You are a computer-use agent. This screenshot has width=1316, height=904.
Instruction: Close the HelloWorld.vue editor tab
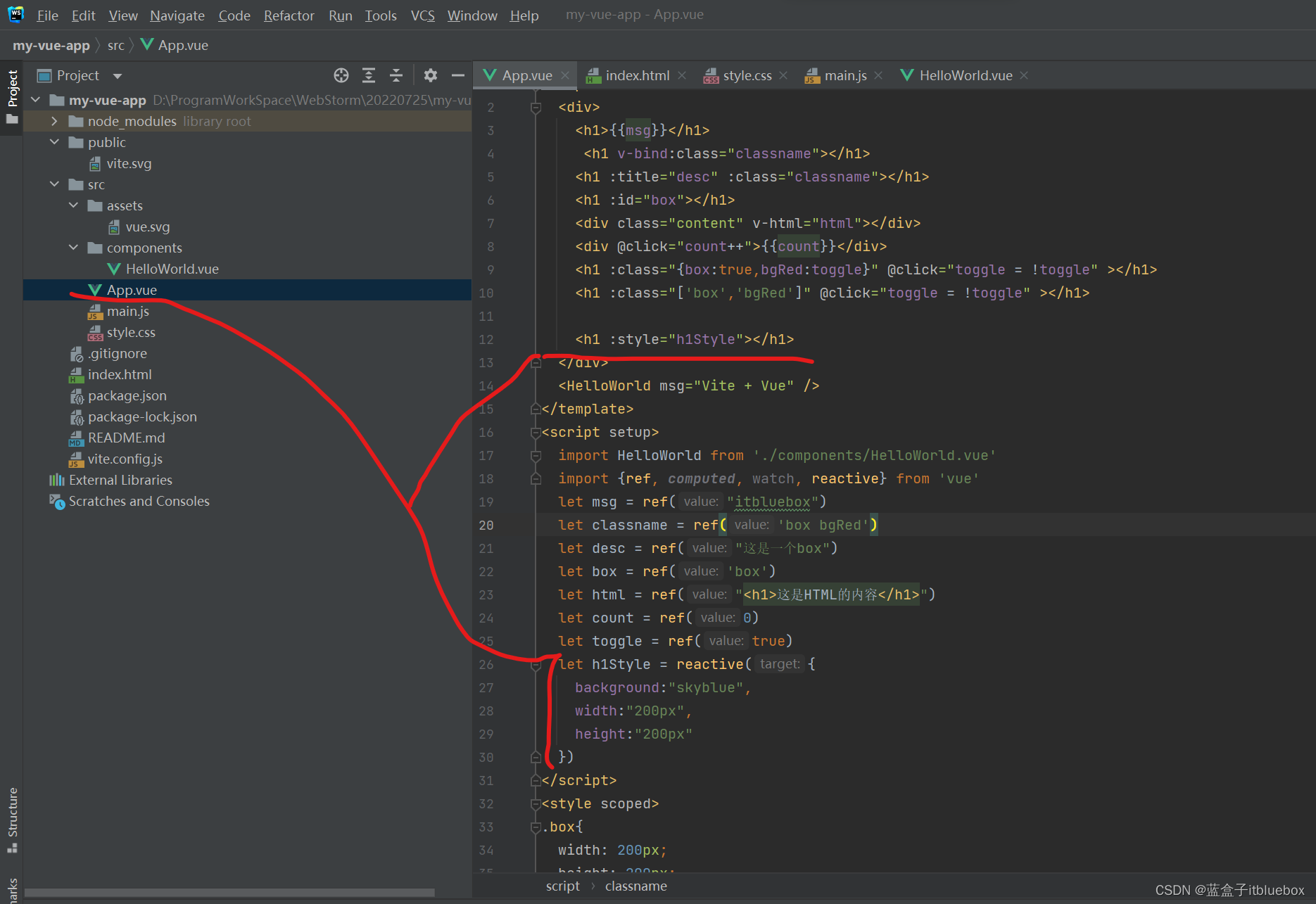[1024, 75]
